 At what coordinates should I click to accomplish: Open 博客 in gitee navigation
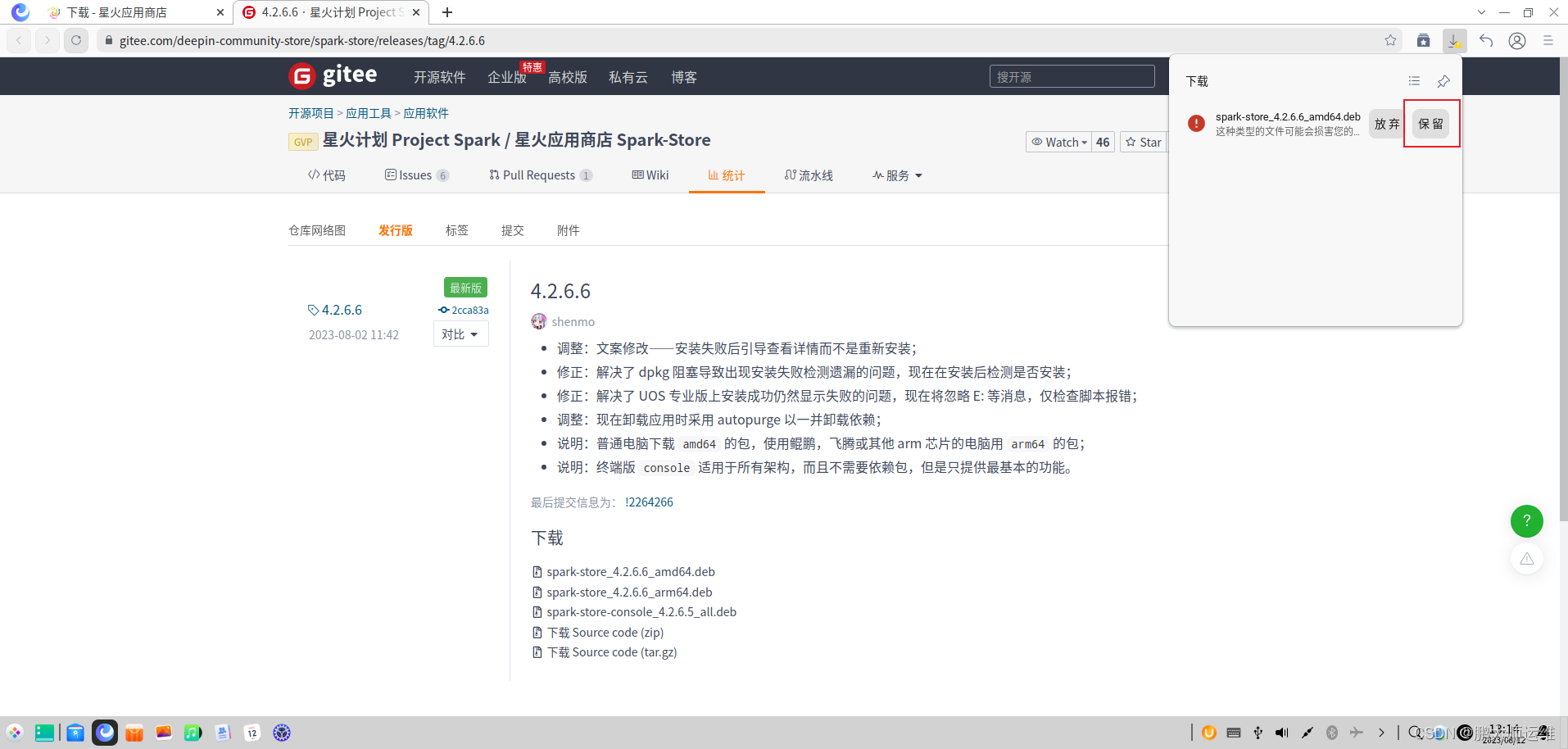(684, 77)
